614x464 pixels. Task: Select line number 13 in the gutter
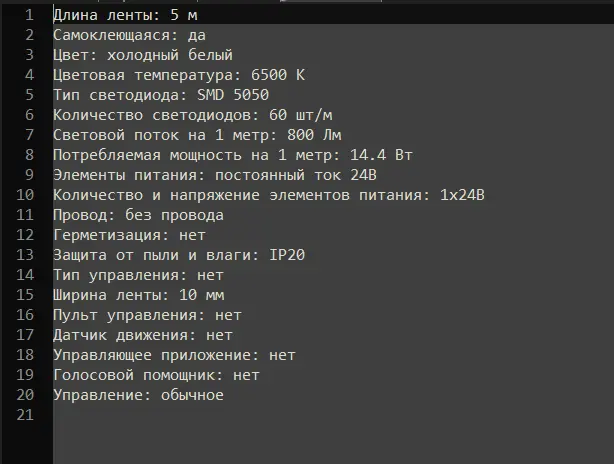(25, 255)
